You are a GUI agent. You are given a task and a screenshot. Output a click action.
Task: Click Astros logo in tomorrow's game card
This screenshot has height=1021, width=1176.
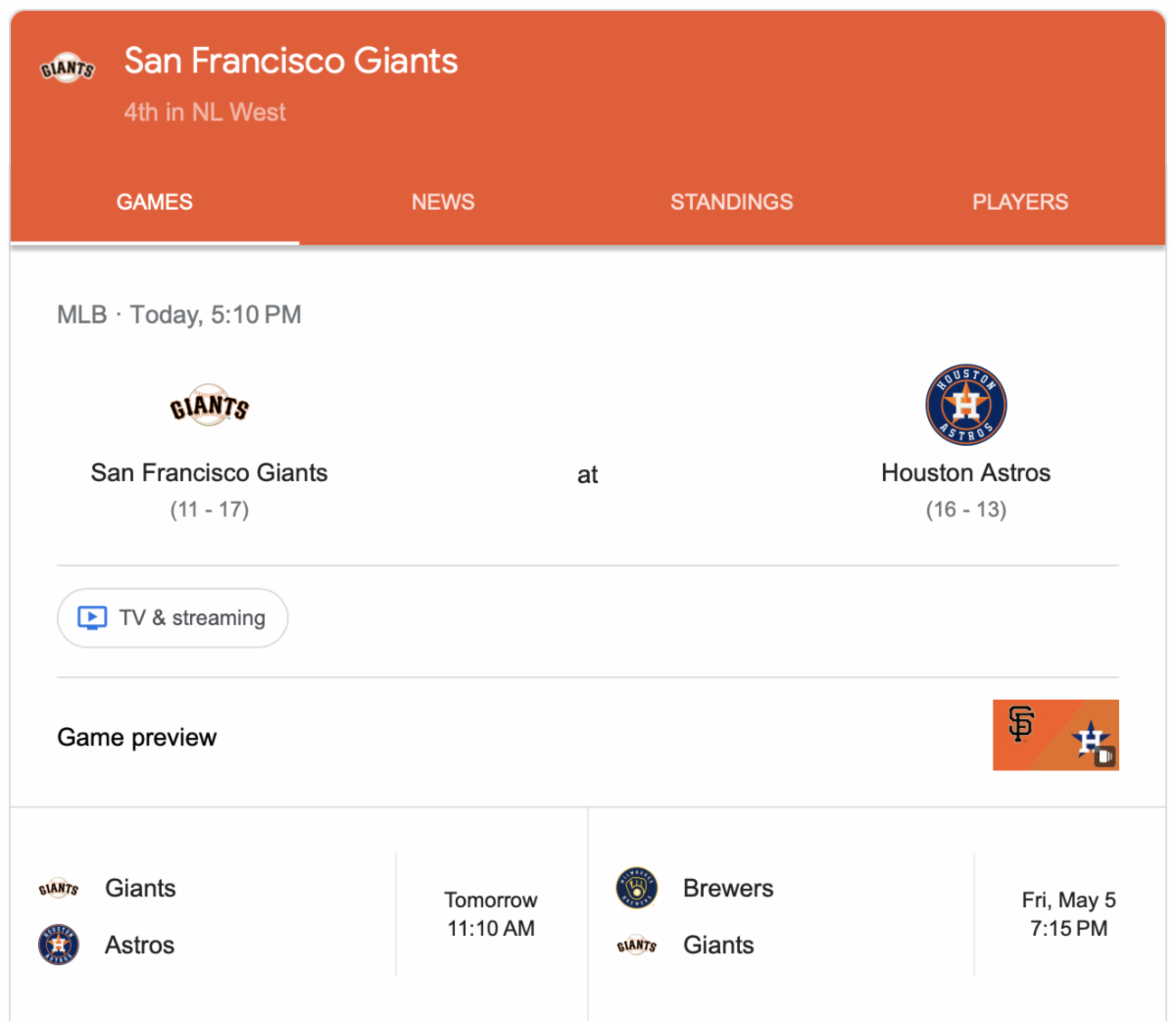[x=59, y=945]
